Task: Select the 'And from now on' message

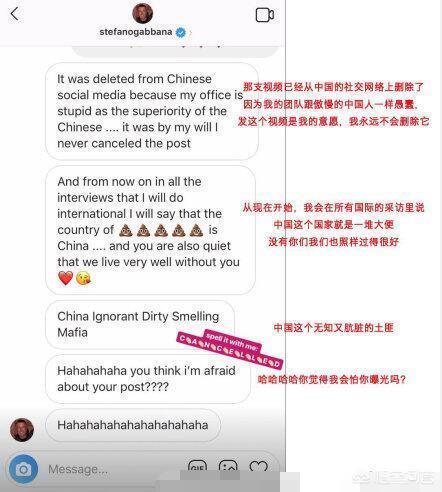Action: (x=150, y=230)
